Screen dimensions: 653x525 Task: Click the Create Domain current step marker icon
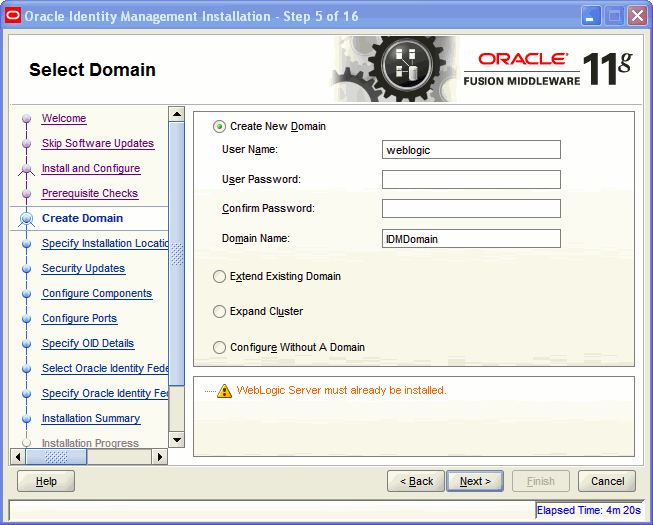pos(27,219)
